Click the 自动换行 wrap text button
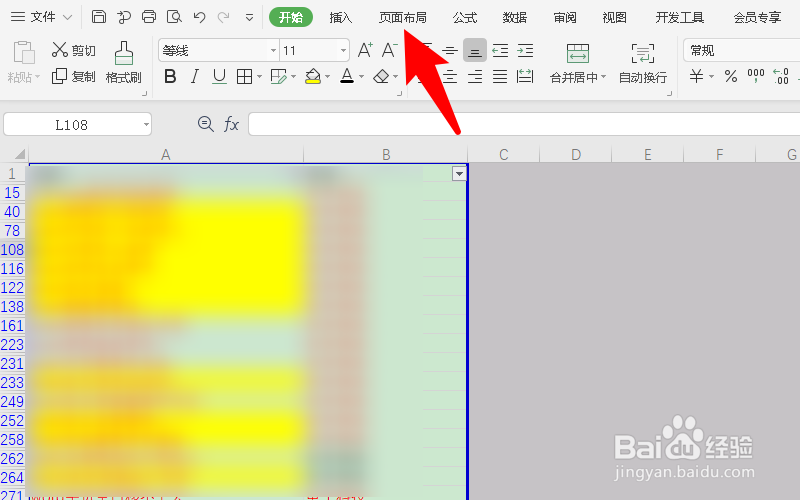800x500 pixels. click(x=643, y=63)
